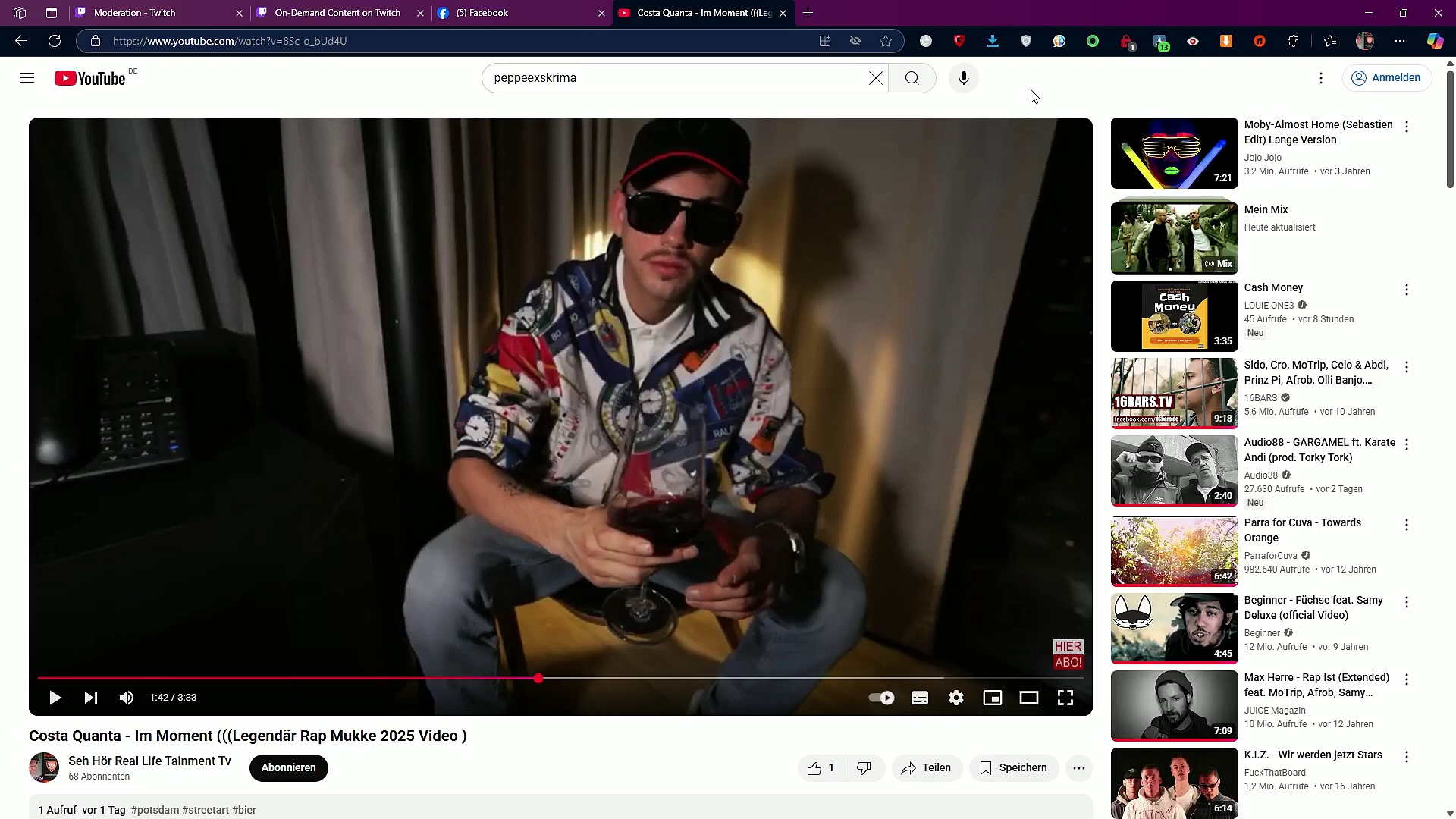1456x819 pixels.
Task: Click the video progress bar scrubber
Action: pos(538,679)
